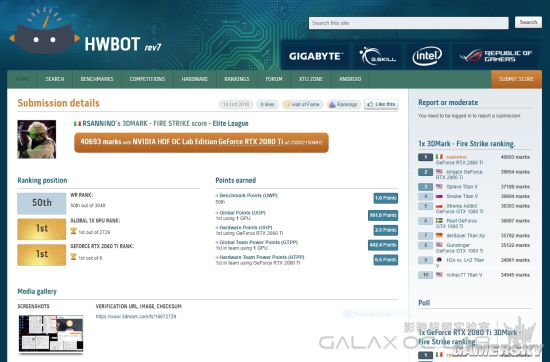Screen dimensions: 550x362
Task: Open the Rankings chart badge
Action: [x=343, y=104]
